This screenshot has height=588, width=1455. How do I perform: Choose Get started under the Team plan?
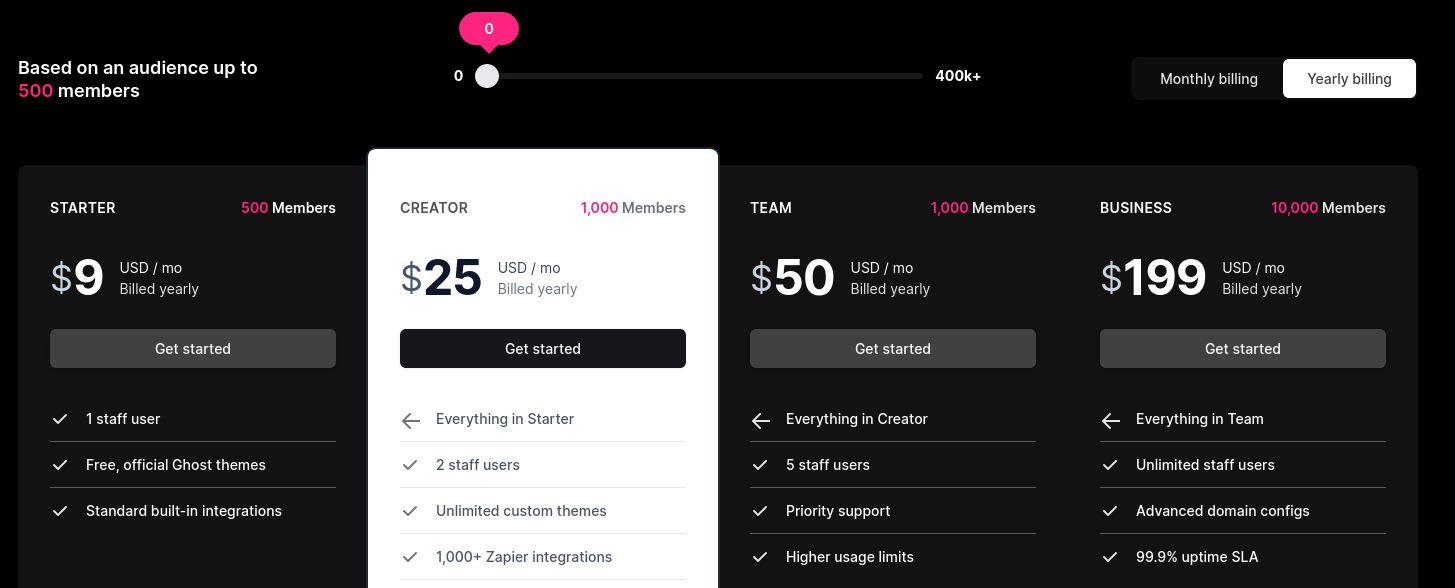click(893, 349)
